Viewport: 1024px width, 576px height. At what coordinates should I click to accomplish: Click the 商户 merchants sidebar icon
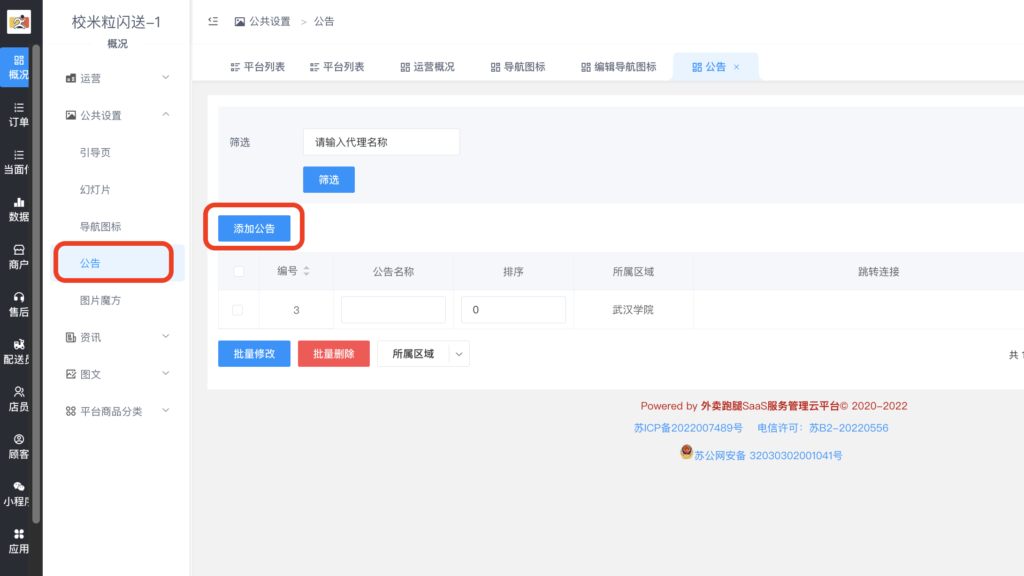point(18,256)
